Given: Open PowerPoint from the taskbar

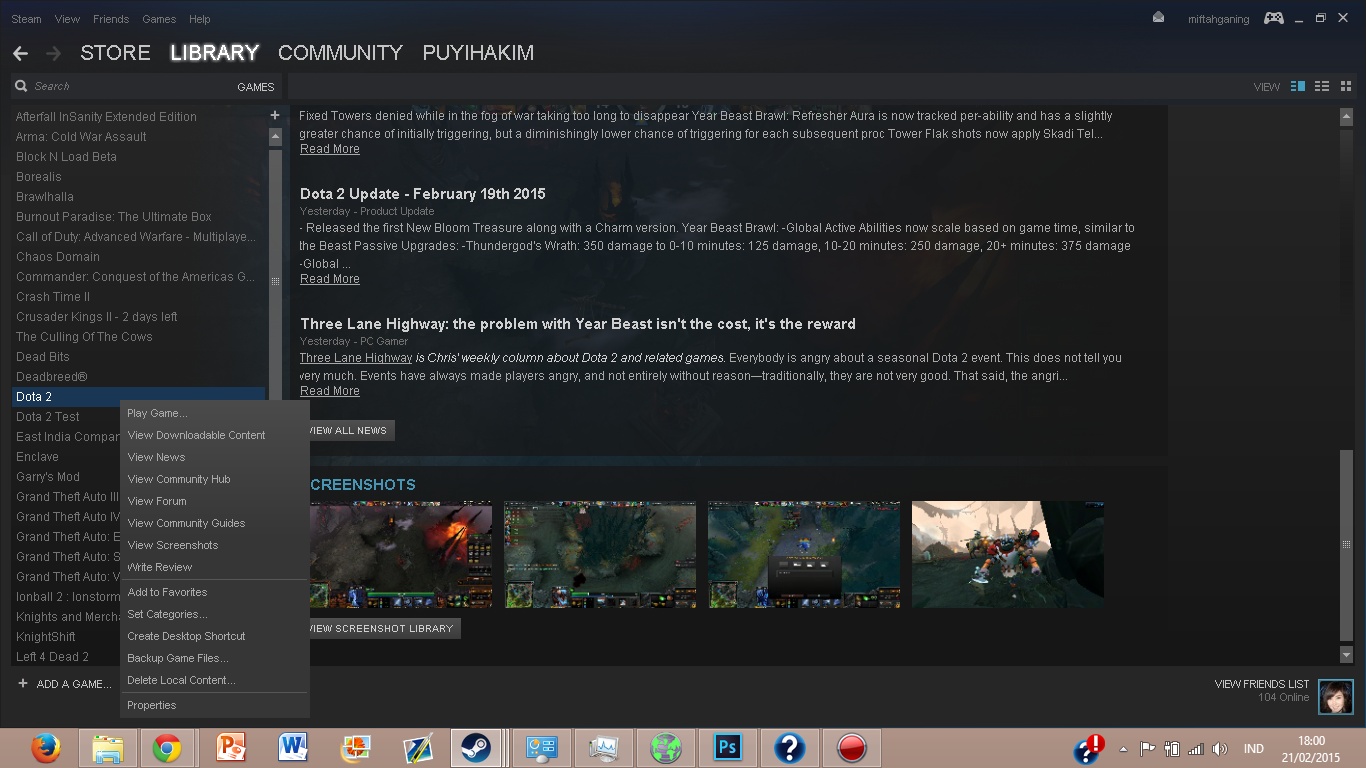Looking at the screenshot, I should pyautogui.click(x=231, y=748).
